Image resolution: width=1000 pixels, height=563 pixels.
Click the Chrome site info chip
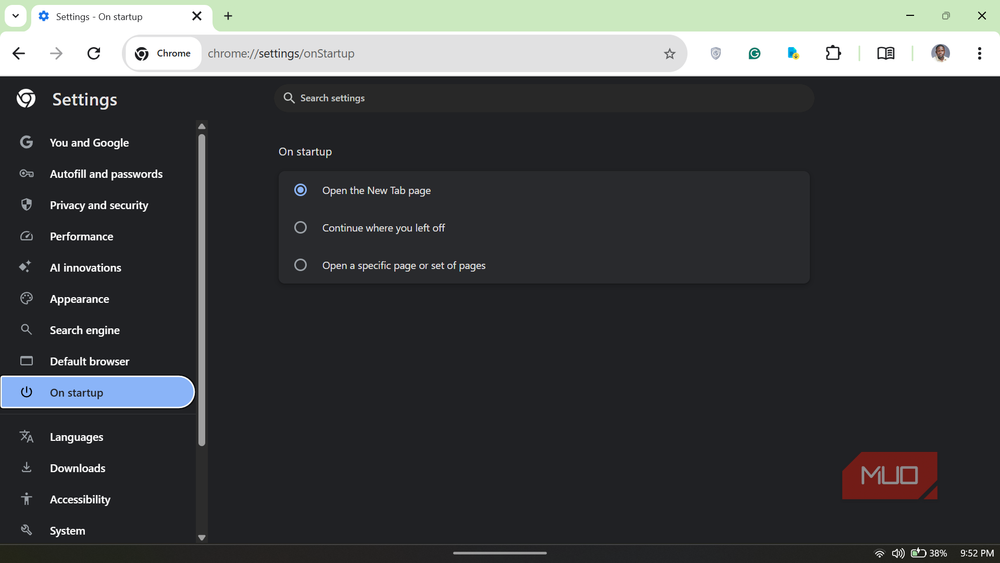click(163, 54)
